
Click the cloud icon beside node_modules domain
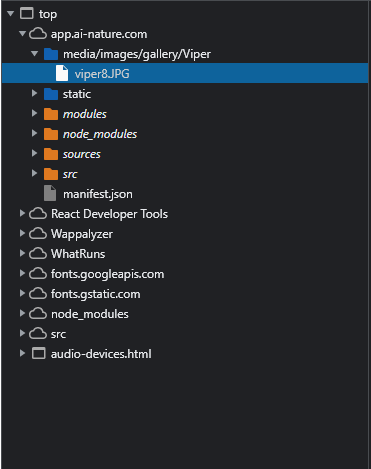click(x=38, y=314)
